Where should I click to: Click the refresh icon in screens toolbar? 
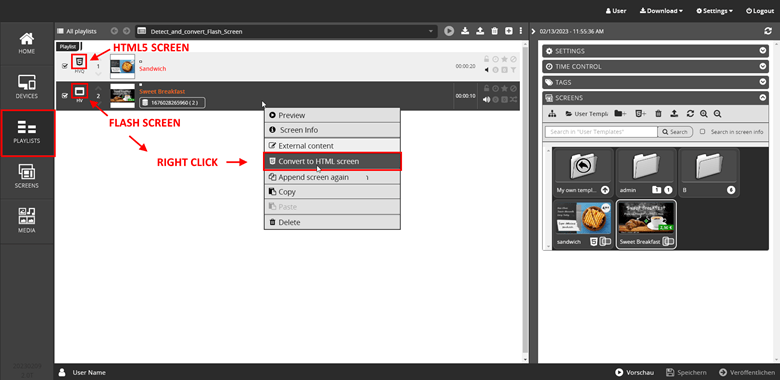click(690, 113)
